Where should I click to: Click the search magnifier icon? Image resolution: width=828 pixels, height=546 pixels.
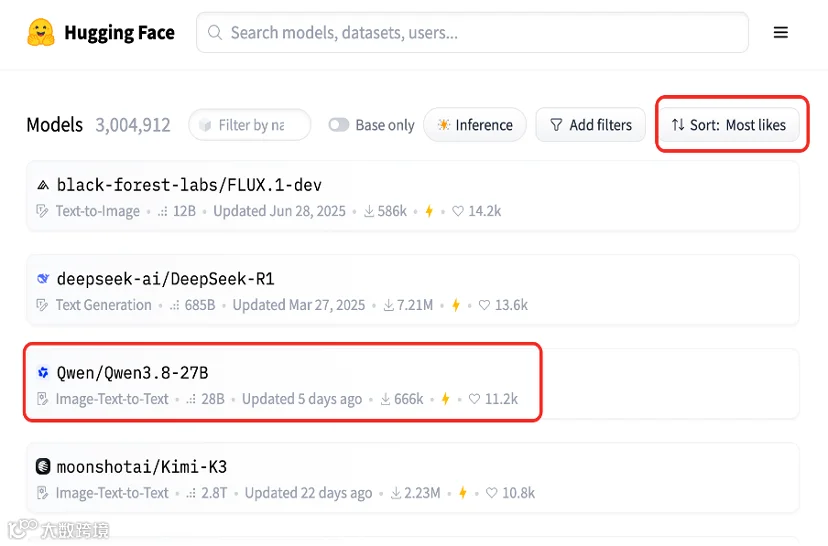click(x=215, y=33)
